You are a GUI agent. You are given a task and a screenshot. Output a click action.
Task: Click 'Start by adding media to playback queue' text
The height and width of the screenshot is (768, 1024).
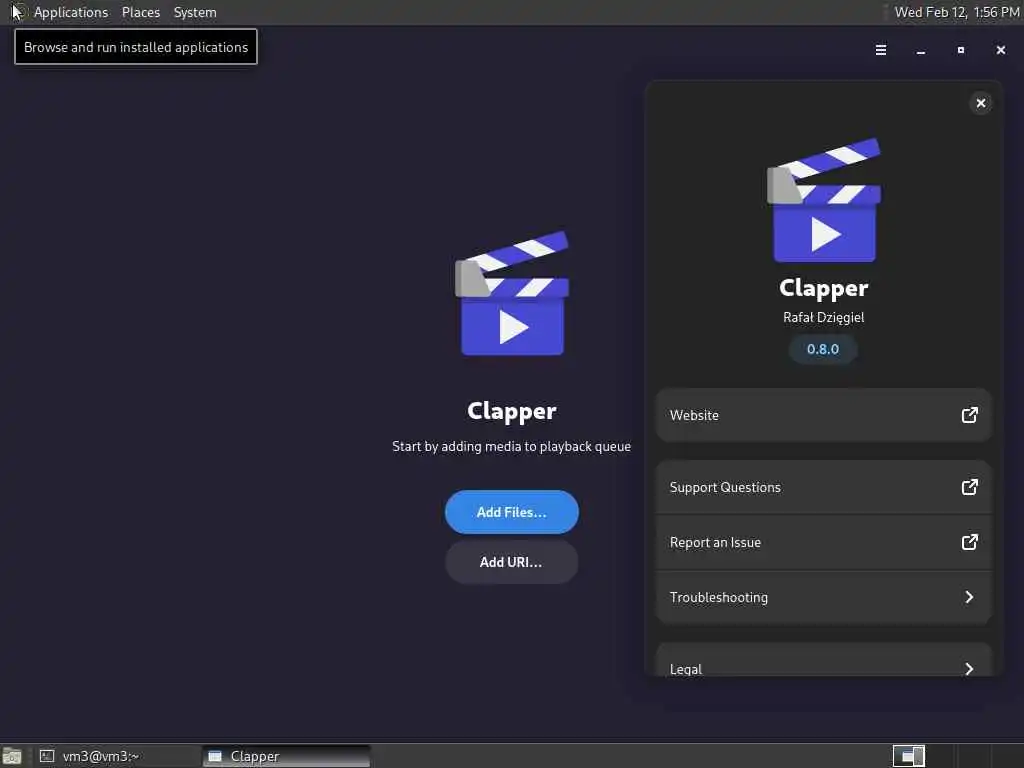click(511, 447)
